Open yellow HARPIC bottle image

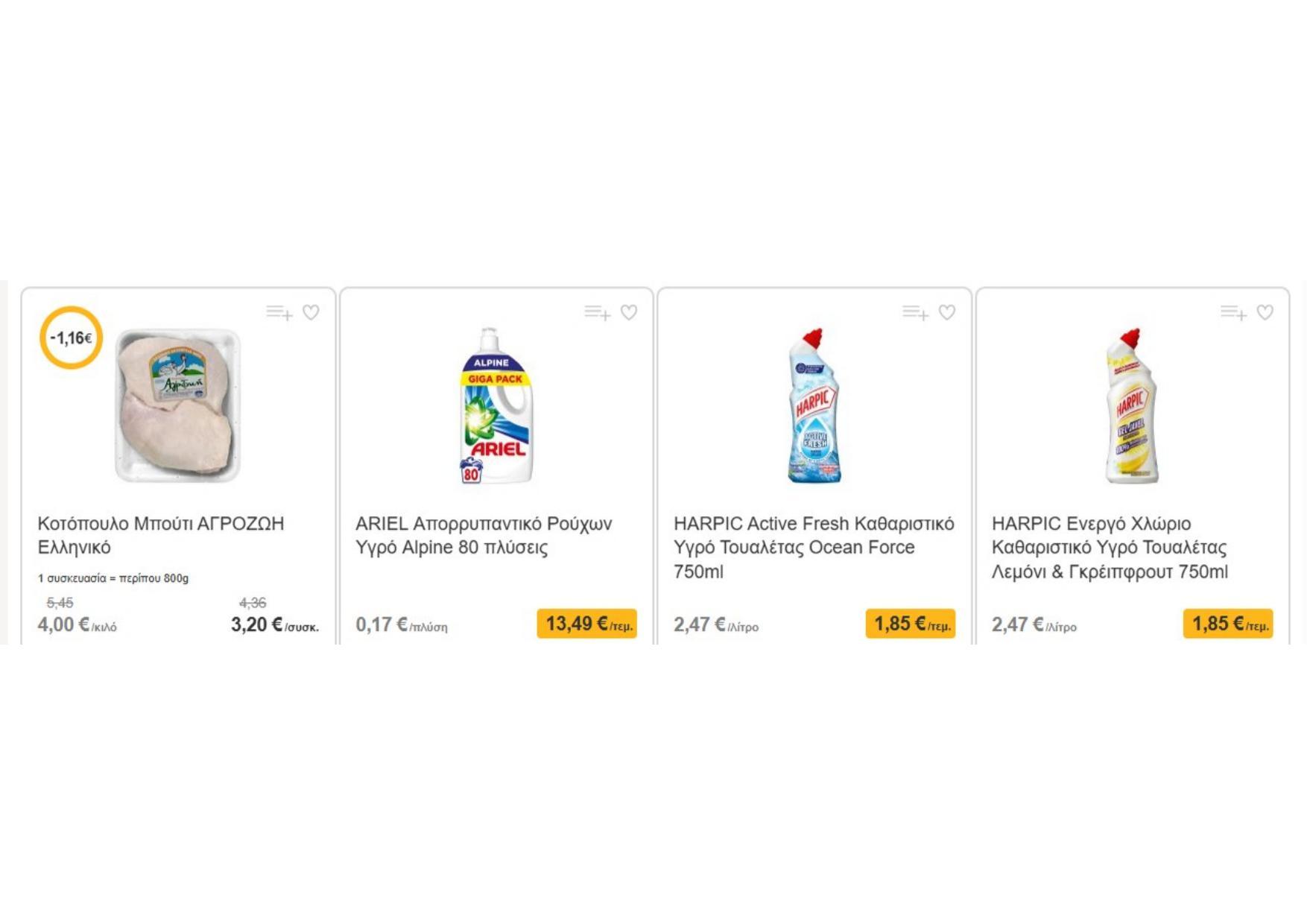click(x=1131, y=406)
